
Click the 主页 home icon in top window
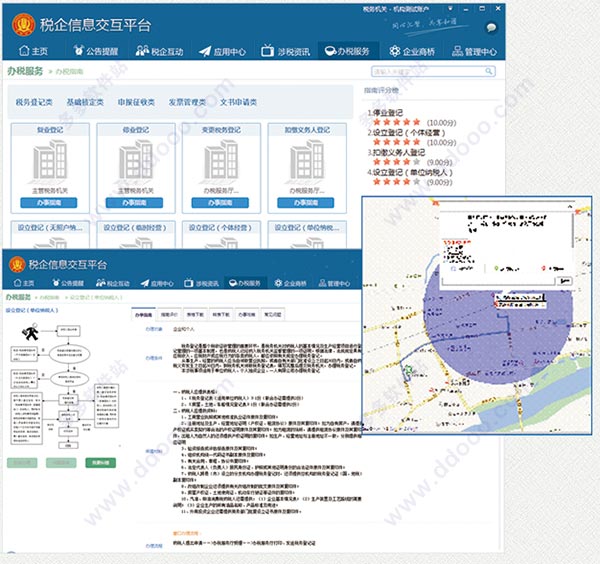point(24,50)
